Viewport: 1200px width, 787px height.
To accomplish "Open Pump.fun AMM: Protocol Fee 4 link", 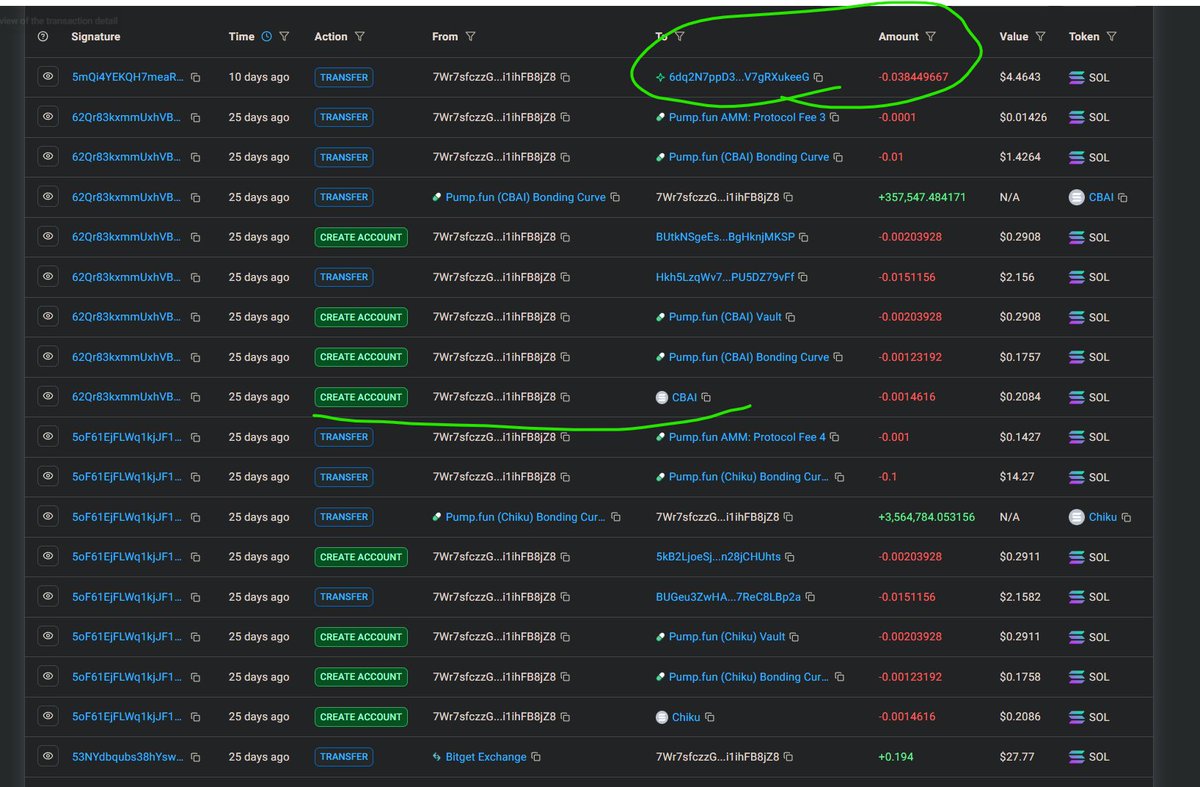I will pyautogui.click(x=747, y=437).
